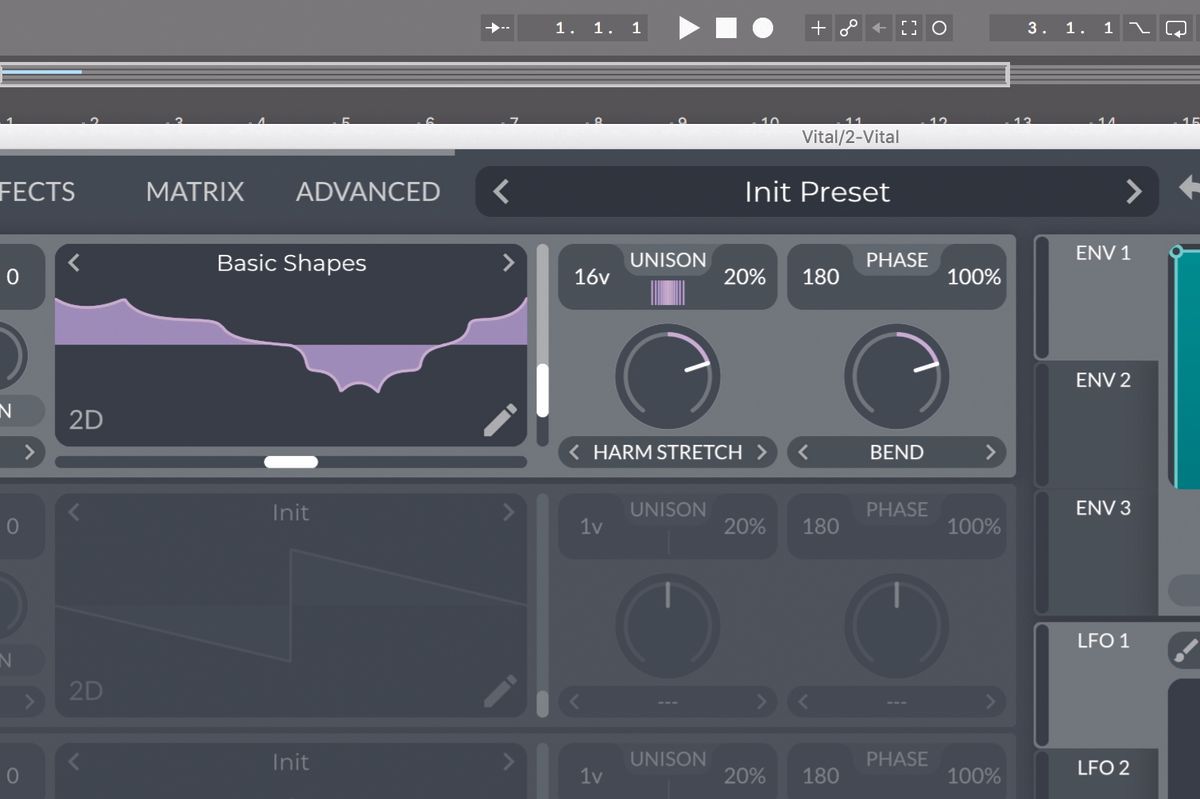Enable recording with the solid circle transport button
The height and width of the screenshot is (799, 1200).
pos(762,28)
